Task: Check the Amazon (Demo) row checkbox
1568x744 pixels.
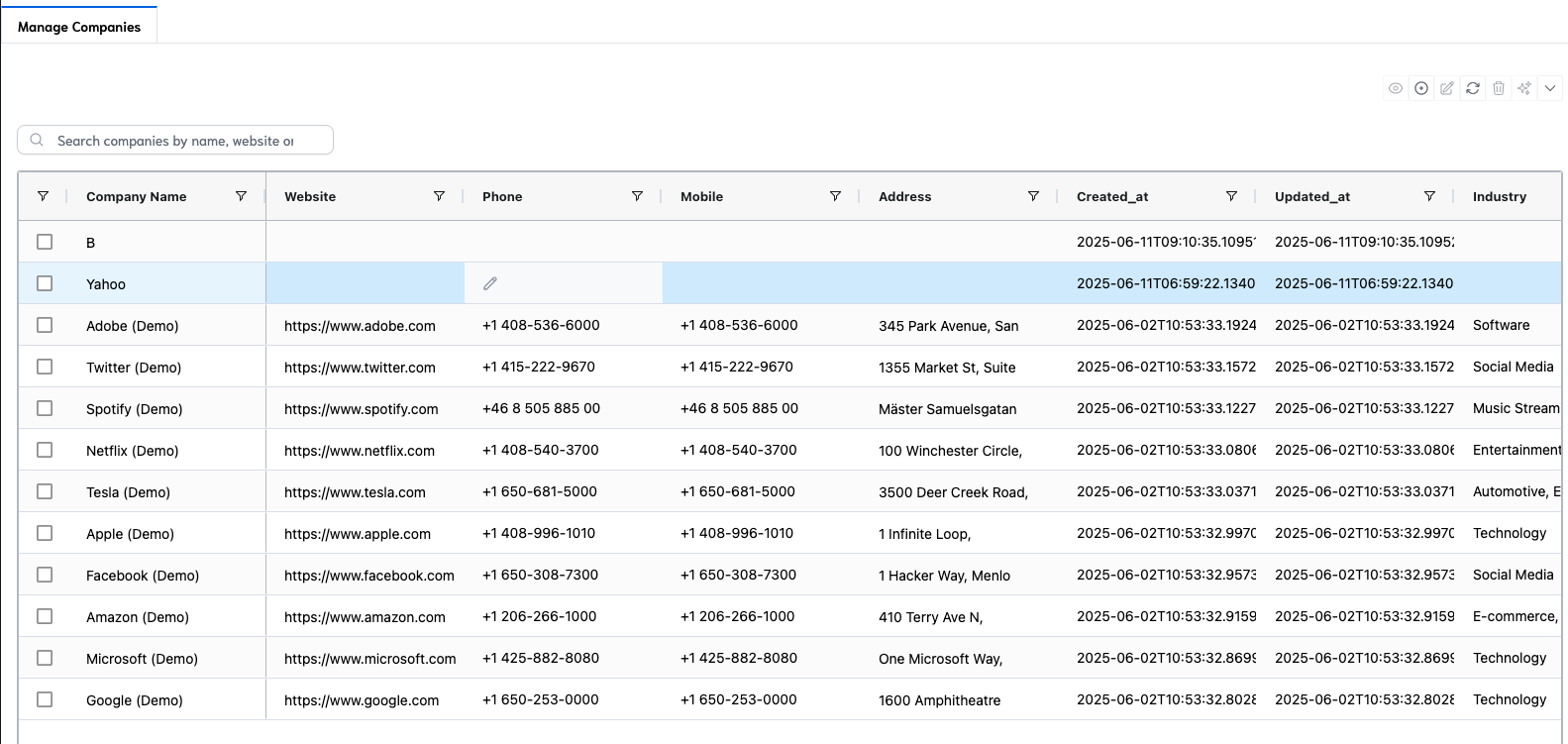Action: tap(45, 616)
